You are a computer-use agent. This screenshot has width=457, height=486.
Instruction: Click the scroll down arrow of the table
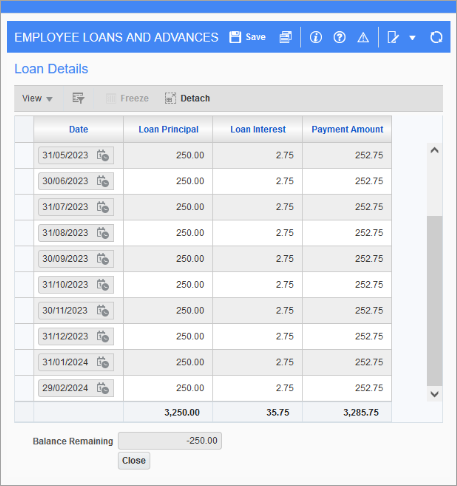pyautogui.click(x=434, y=394)
